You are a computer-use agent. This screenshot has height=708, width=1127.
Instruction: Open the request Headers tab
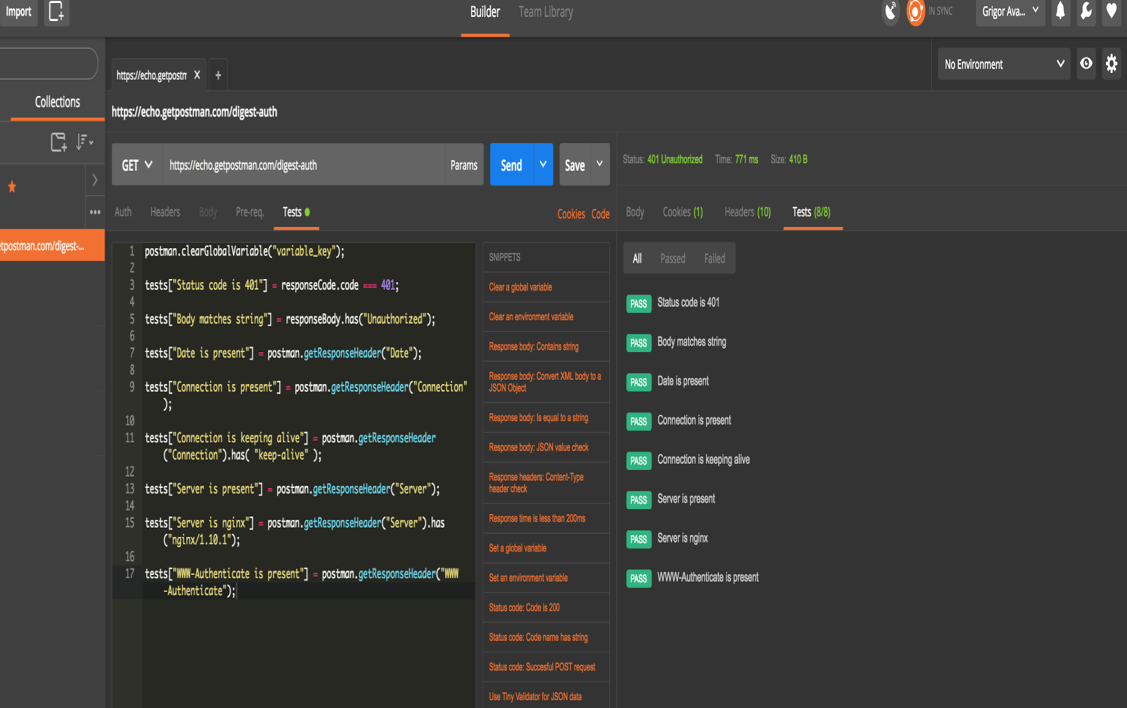(165, 212)
